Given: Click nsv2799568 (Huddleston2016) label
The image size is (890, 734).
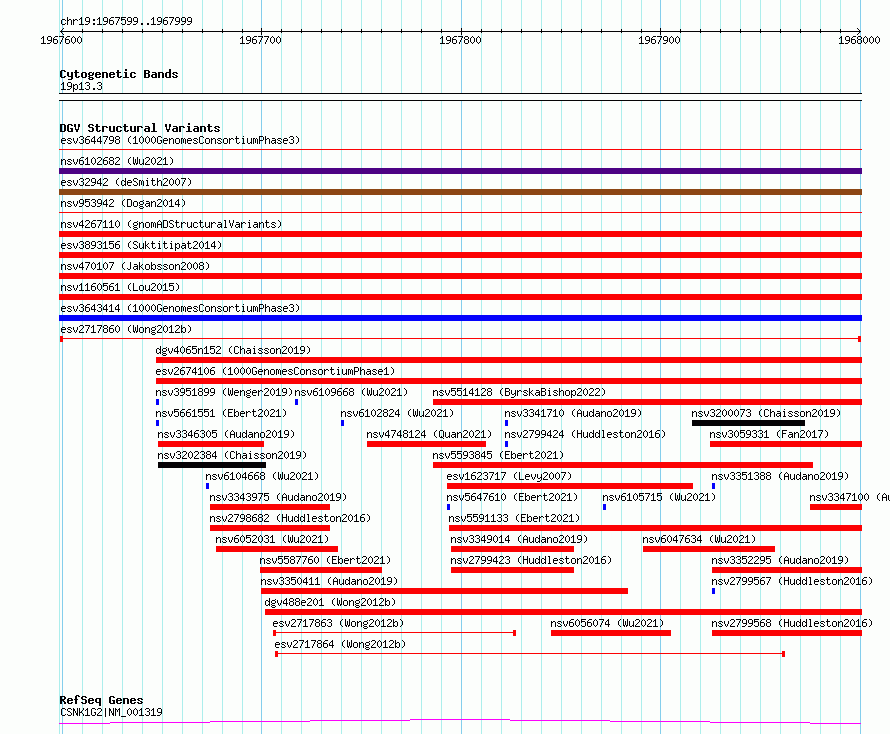Looking at the screenshot, I should (792, 623).
